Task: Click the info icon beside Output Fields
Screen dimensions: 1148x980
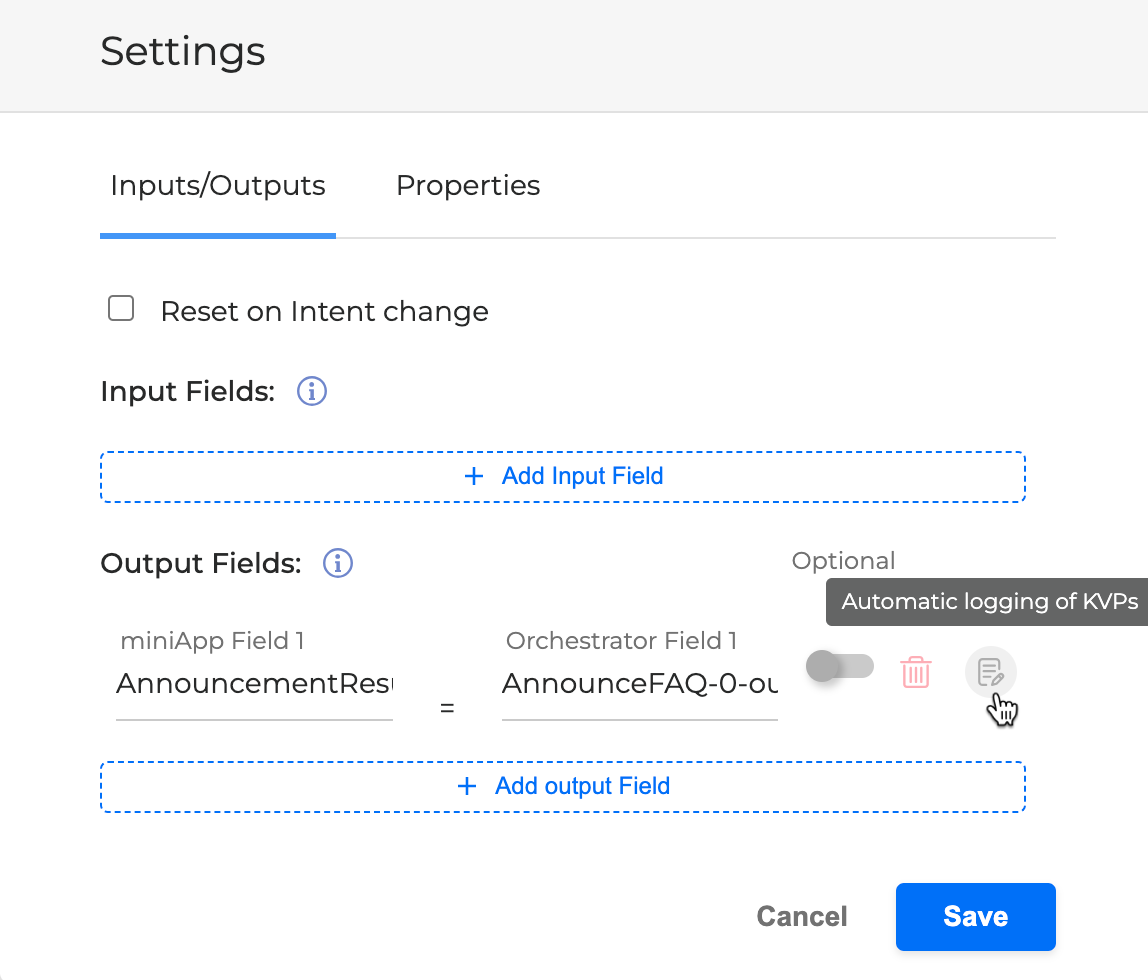Action: point(338,563)
